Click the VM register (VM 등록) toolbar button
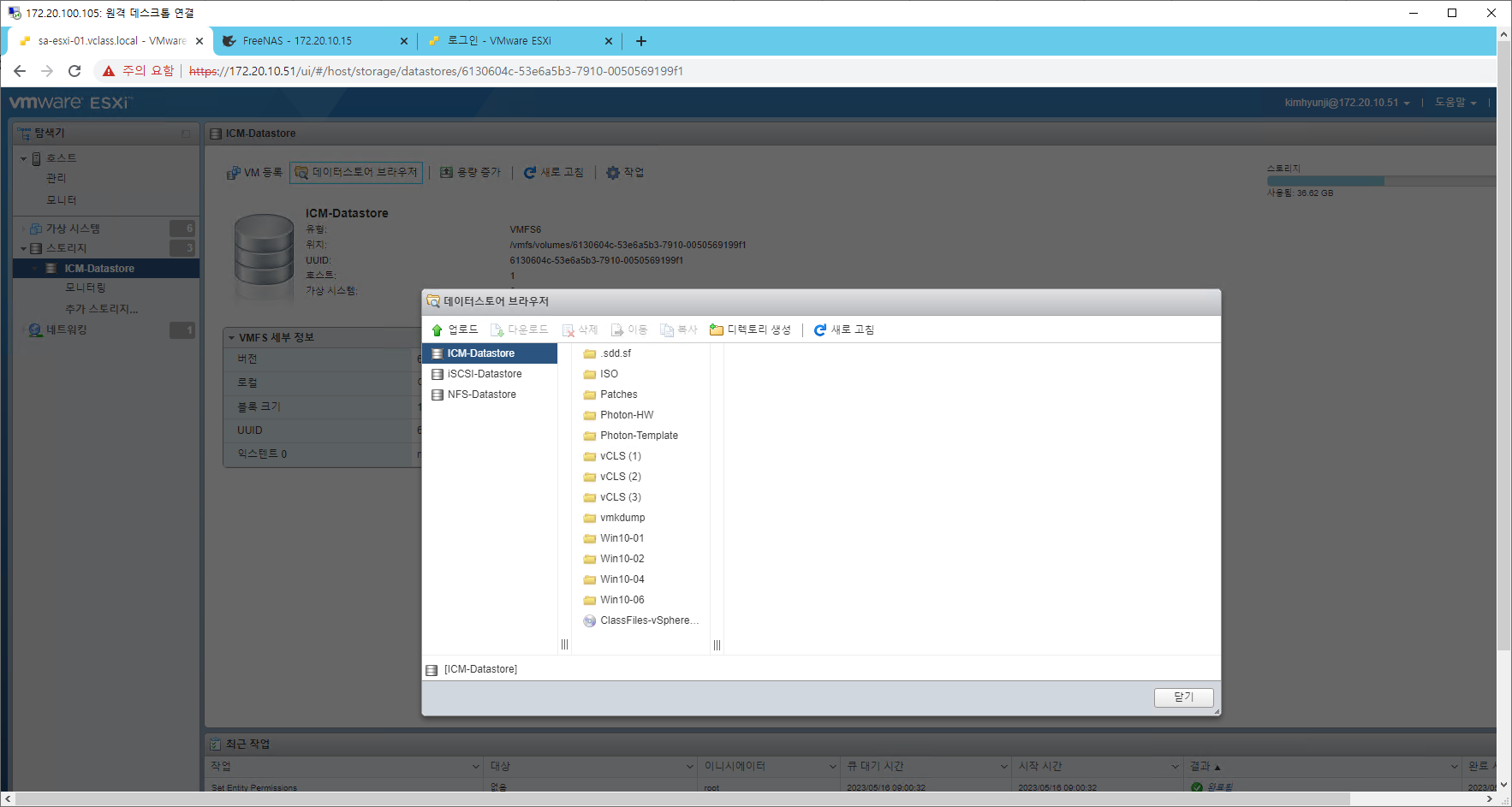The height and width of the screenshot is (807, 1512). (x=254, y=172)
